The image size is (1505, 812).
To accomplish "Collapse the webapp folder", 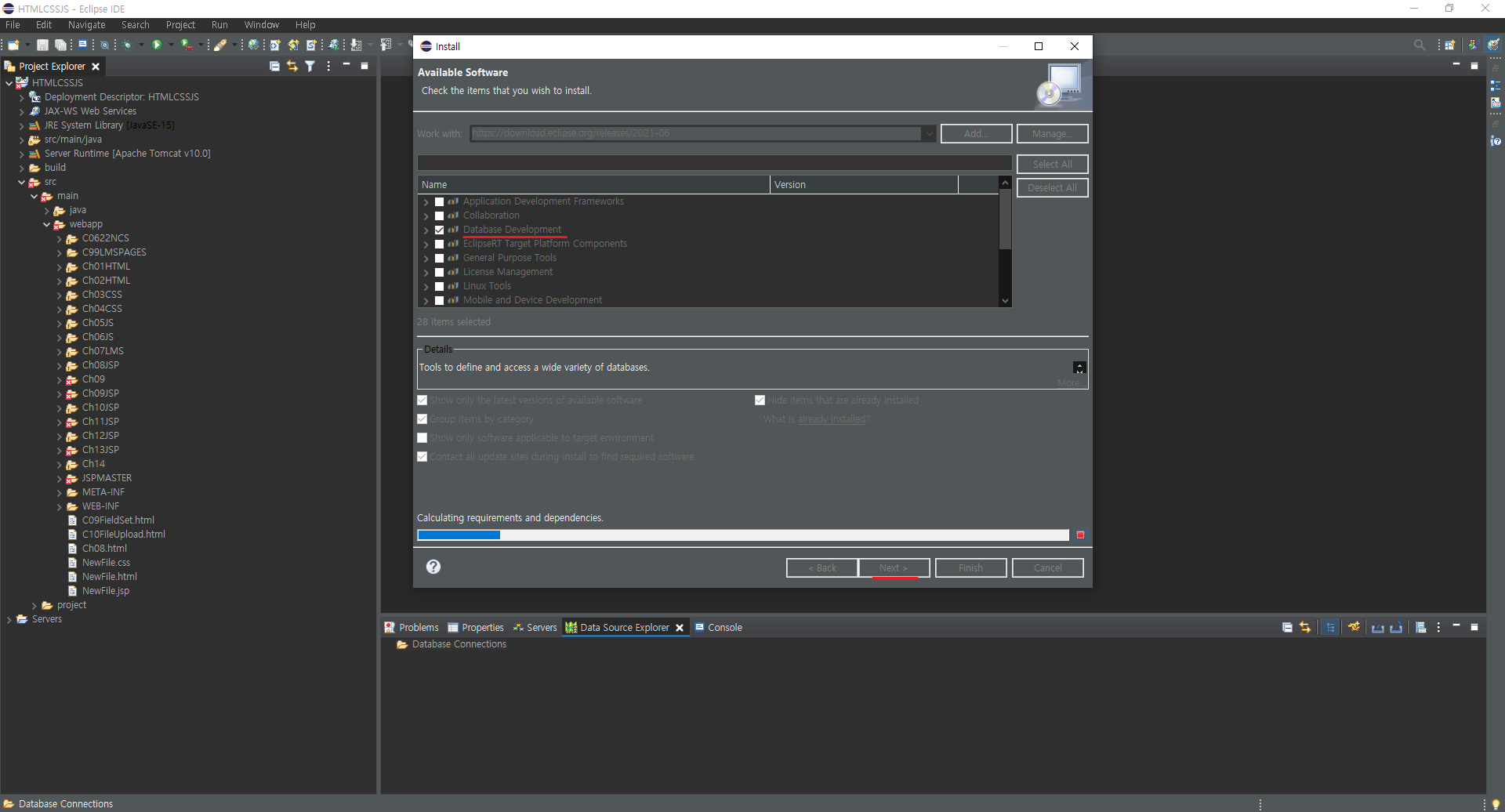I will (46, 224).
